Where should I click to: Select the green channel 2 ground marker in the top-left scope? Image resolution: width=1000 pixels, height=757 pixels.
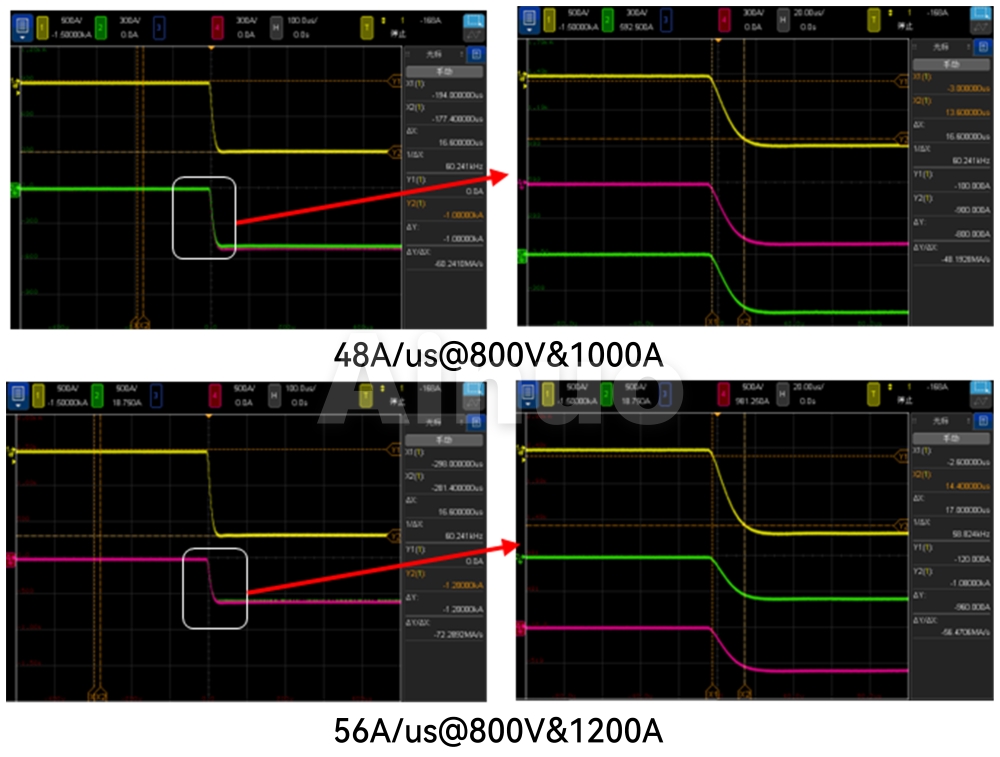click(14, 189)
